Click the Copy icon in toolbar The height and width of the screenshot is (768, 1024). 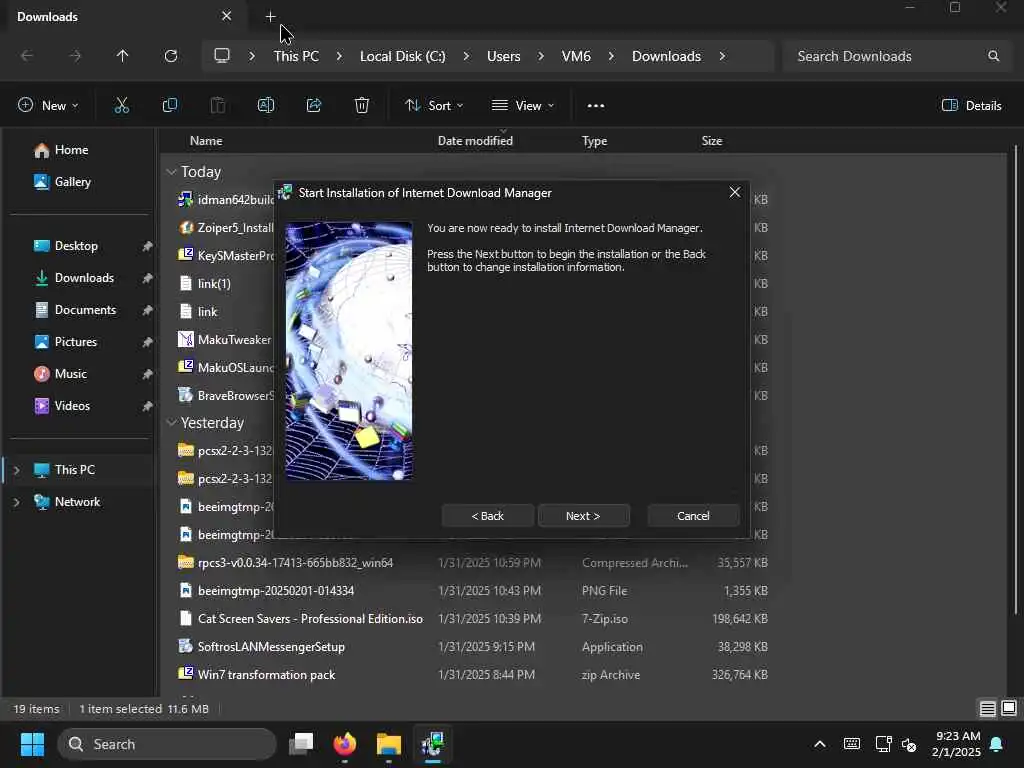coord(170,105)
